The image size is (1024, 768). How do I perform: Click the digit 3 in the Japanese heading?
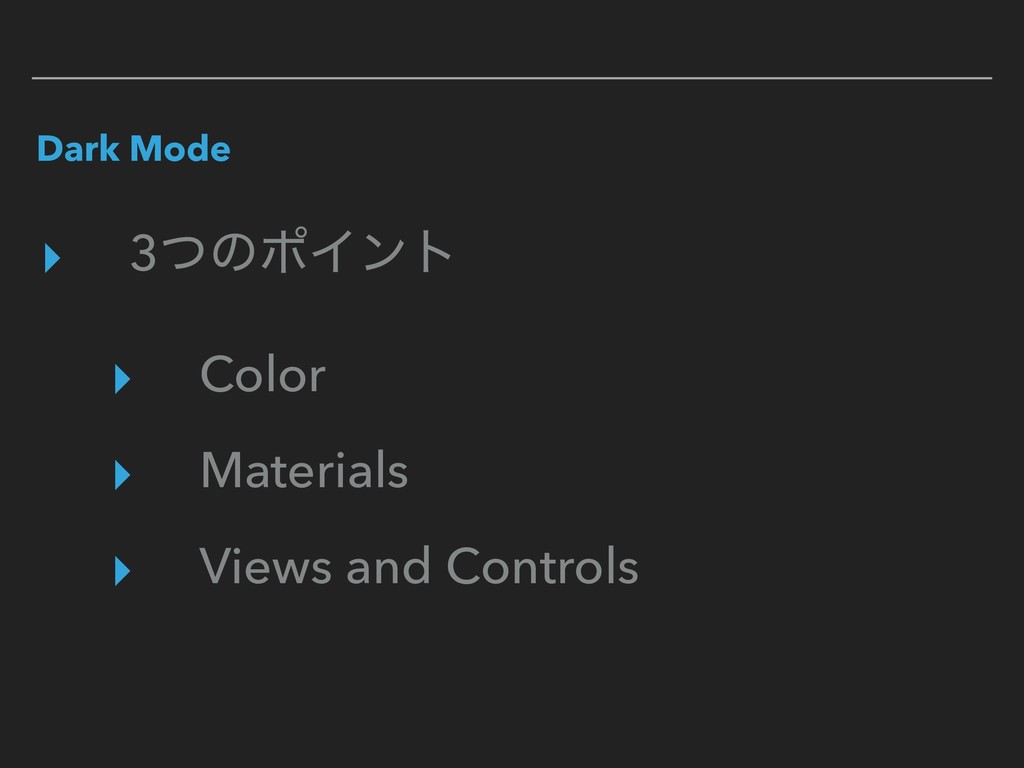click(x=143, y=253)
